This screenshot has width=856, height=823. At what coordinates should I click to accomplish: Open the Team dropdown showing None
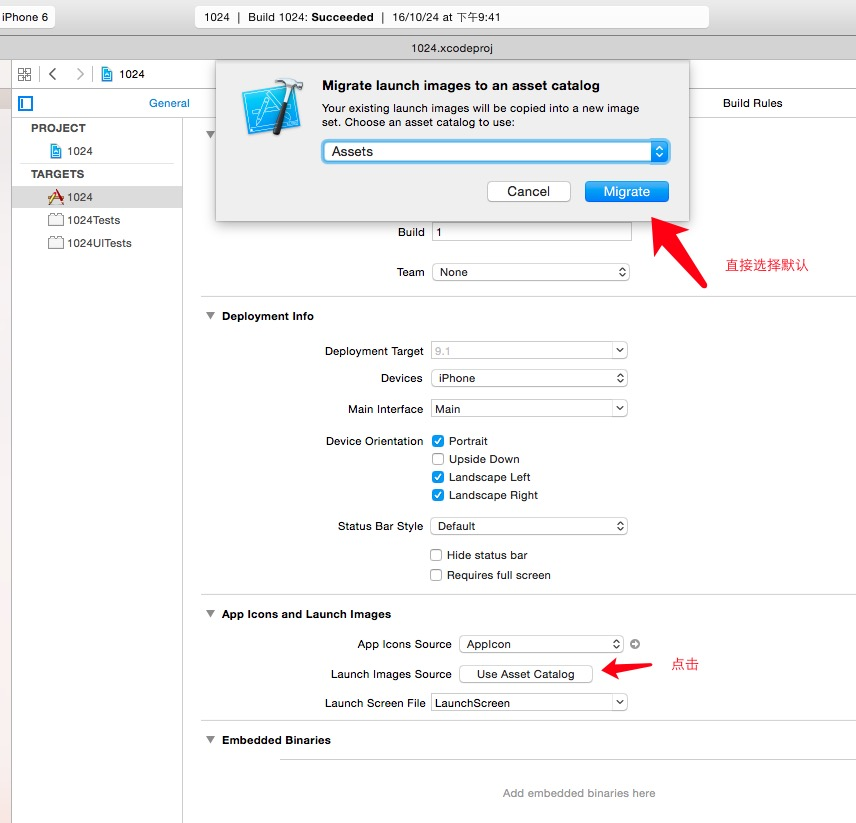tap(531, 272)
